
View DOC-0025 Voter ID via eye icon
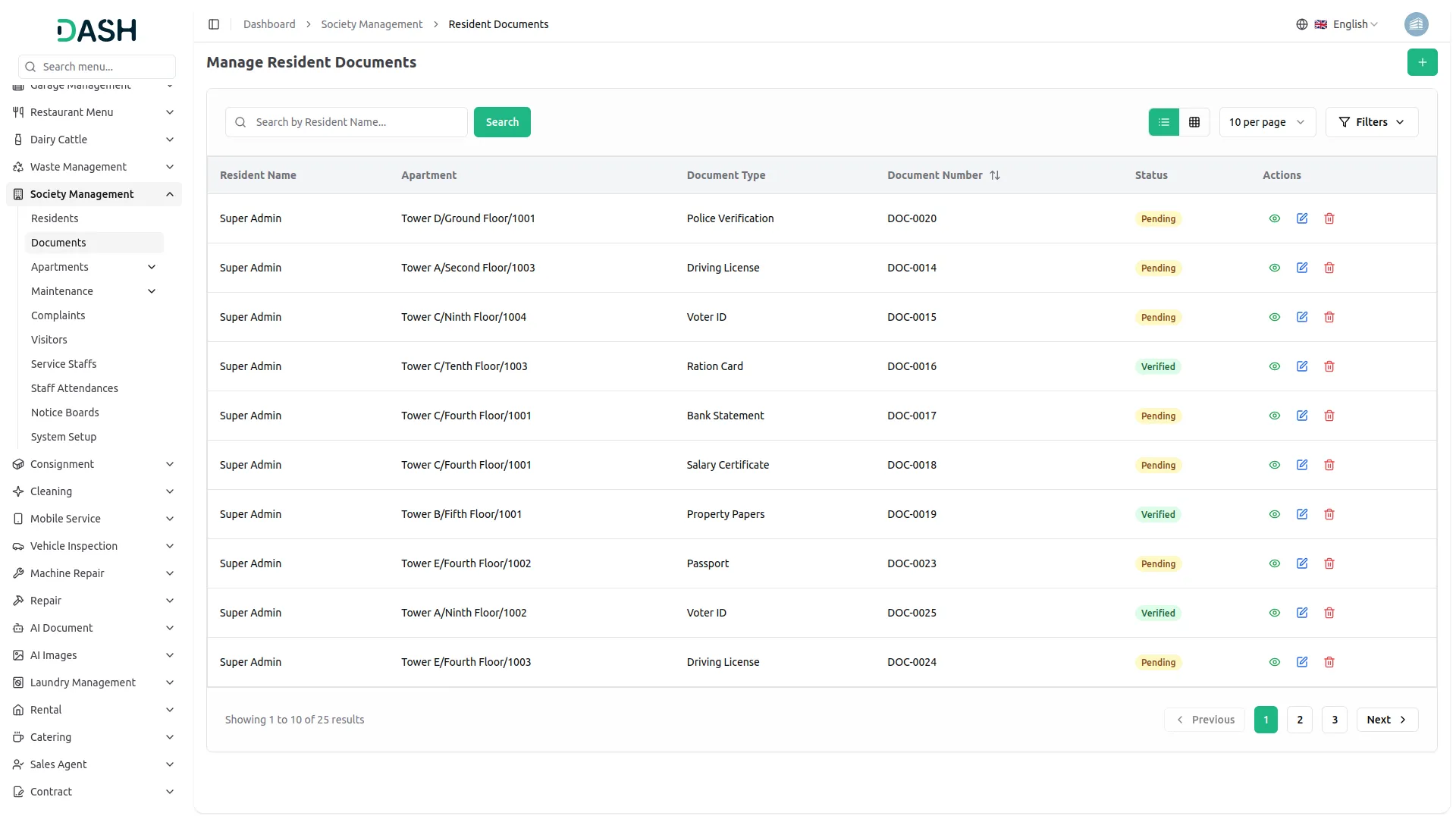tap(1274, 613)
